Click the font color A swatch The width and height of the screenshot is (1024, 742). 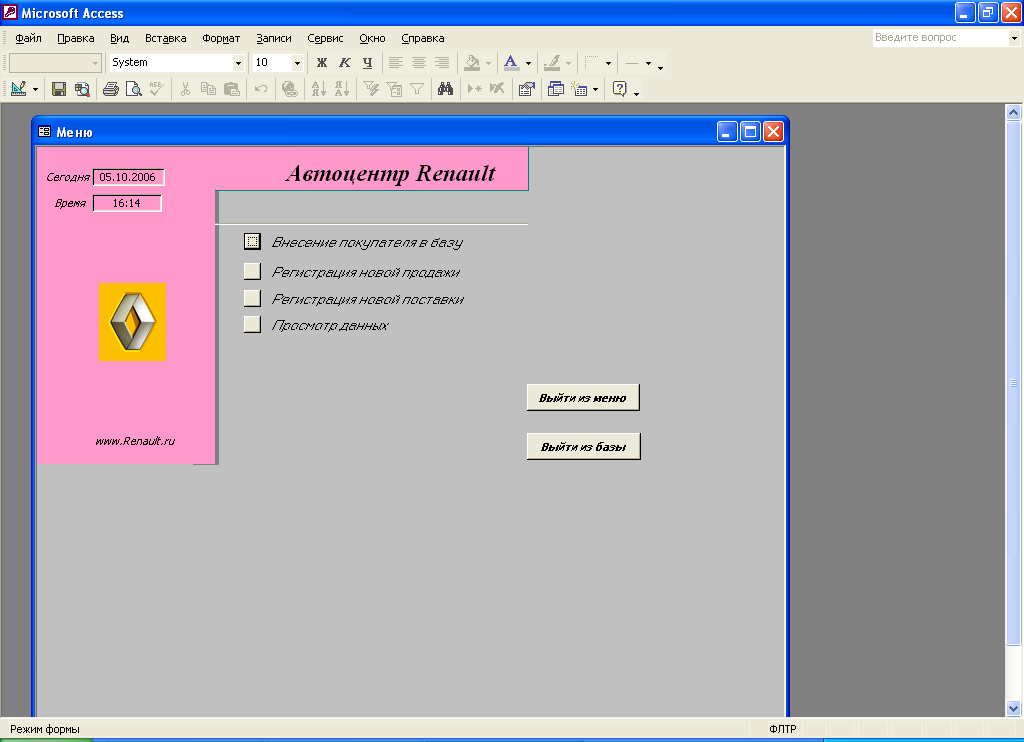coord(511,63)
